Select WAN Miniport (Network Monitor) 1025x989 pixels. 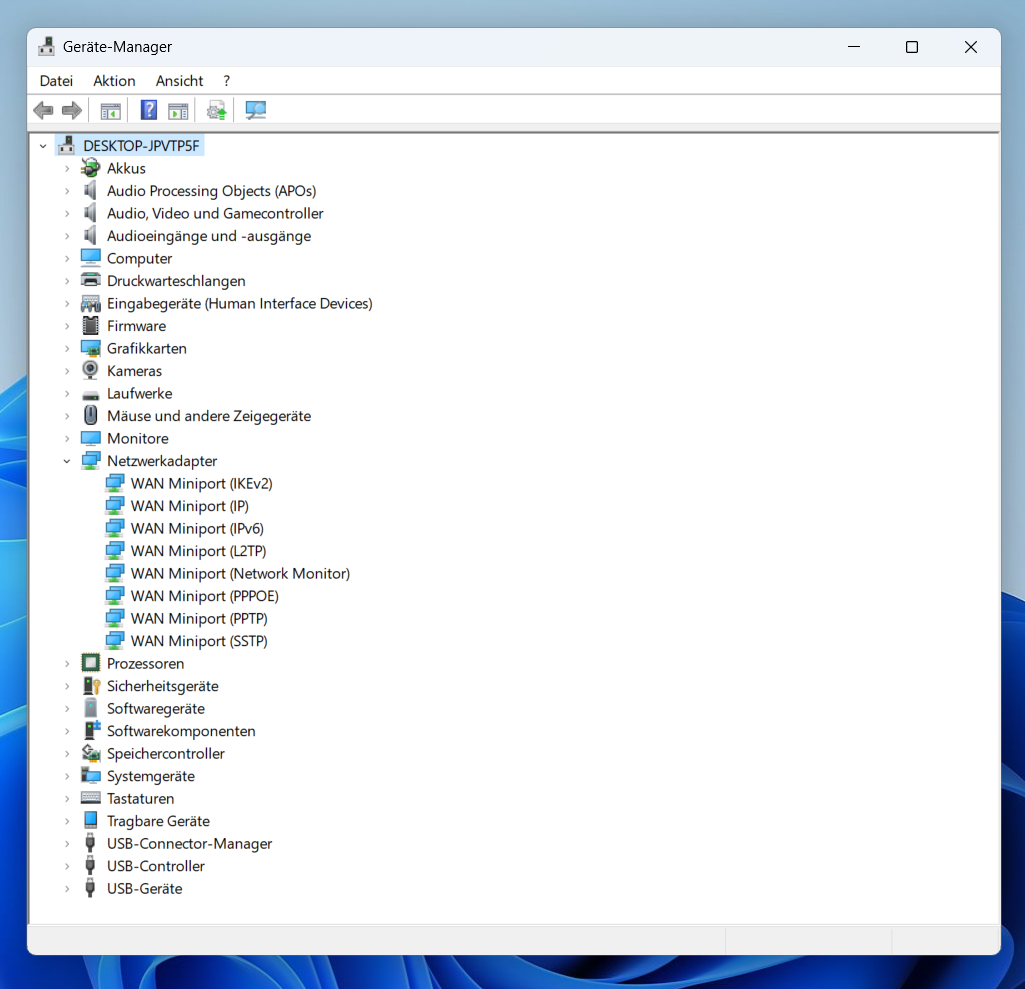[241, 573]
